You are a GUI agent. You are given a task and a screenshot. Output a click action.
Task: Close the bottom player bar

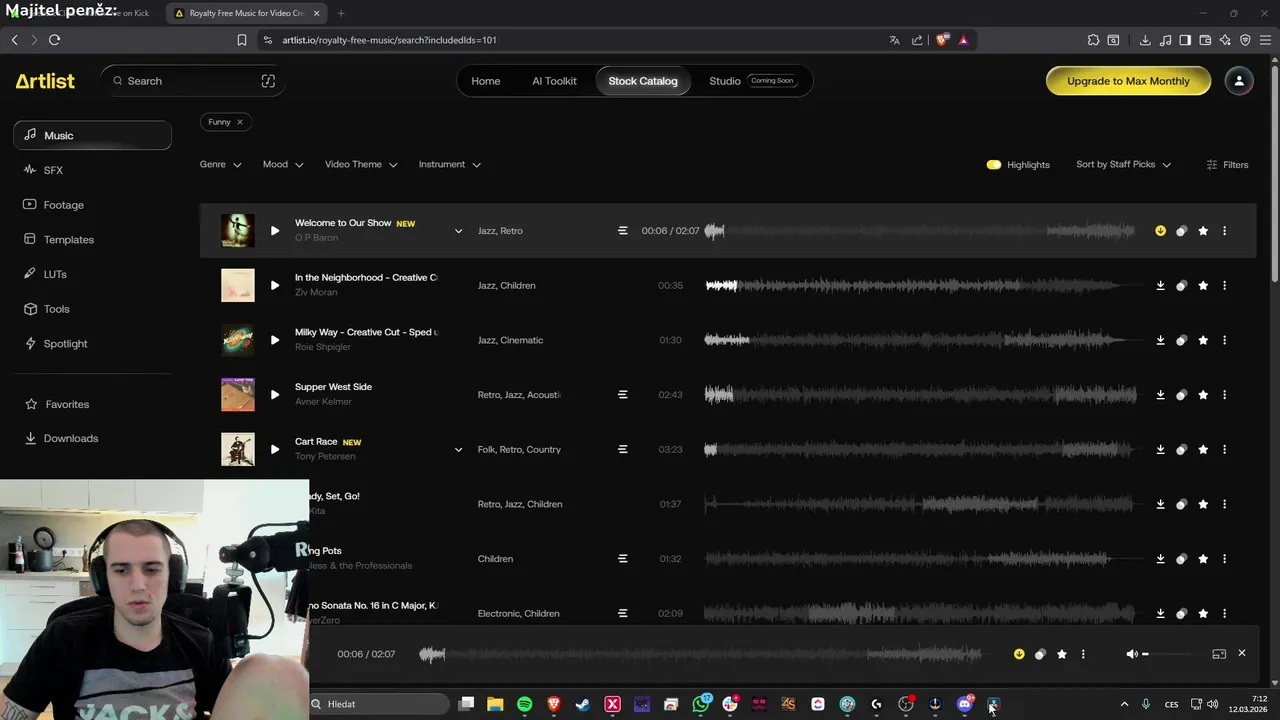(1242, 653)
